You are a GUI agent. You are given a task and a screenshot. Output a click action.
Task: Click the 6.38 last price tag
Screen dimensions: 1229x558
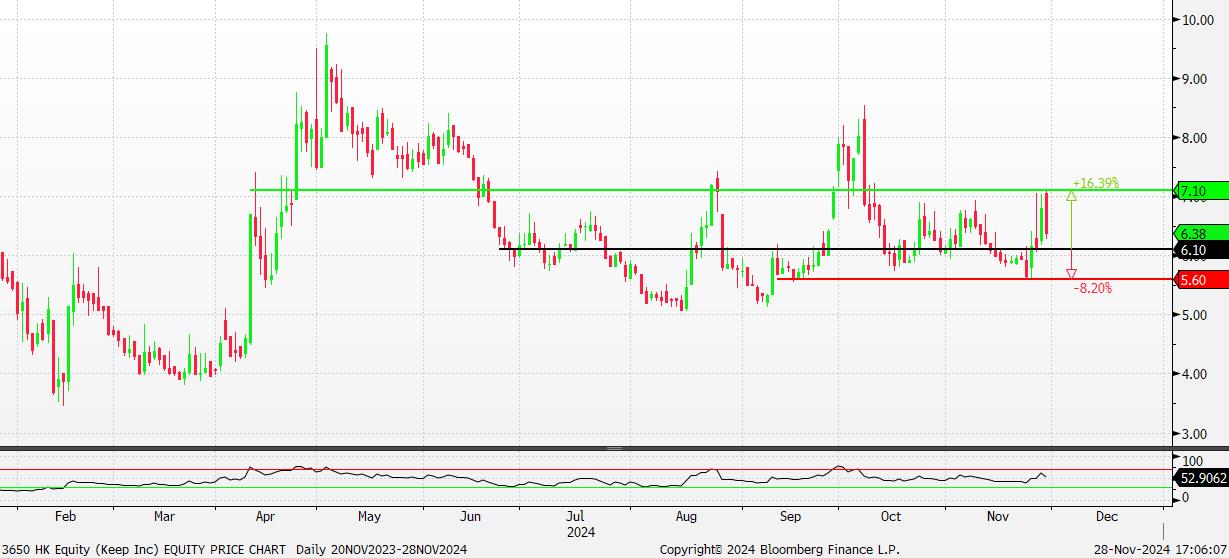tap(1199, 232)
